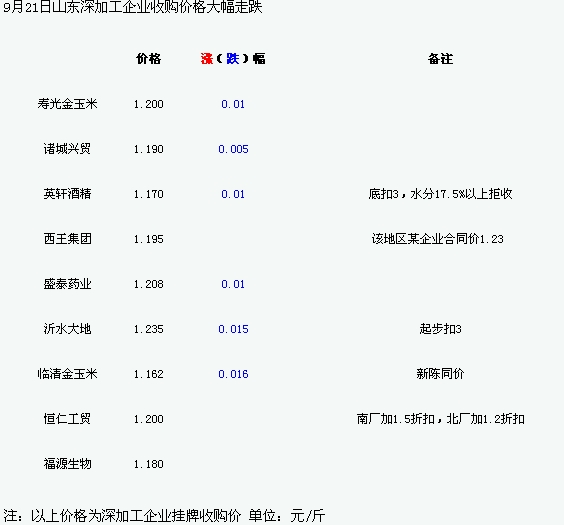Screen dimensions: 564x525
Task: Select the 恒仁工贸 row label
Action: [67, 419]
